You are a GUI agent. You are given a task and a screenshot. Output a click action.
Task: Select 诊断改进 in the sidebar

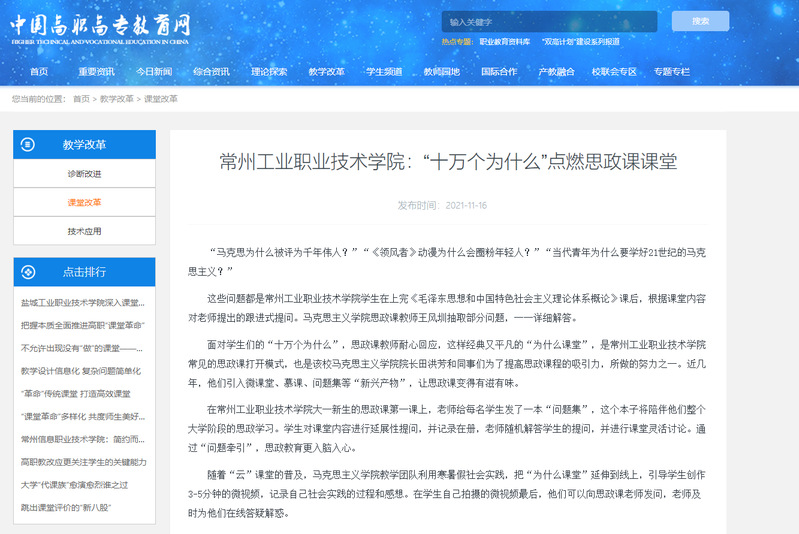coord(84,173)
